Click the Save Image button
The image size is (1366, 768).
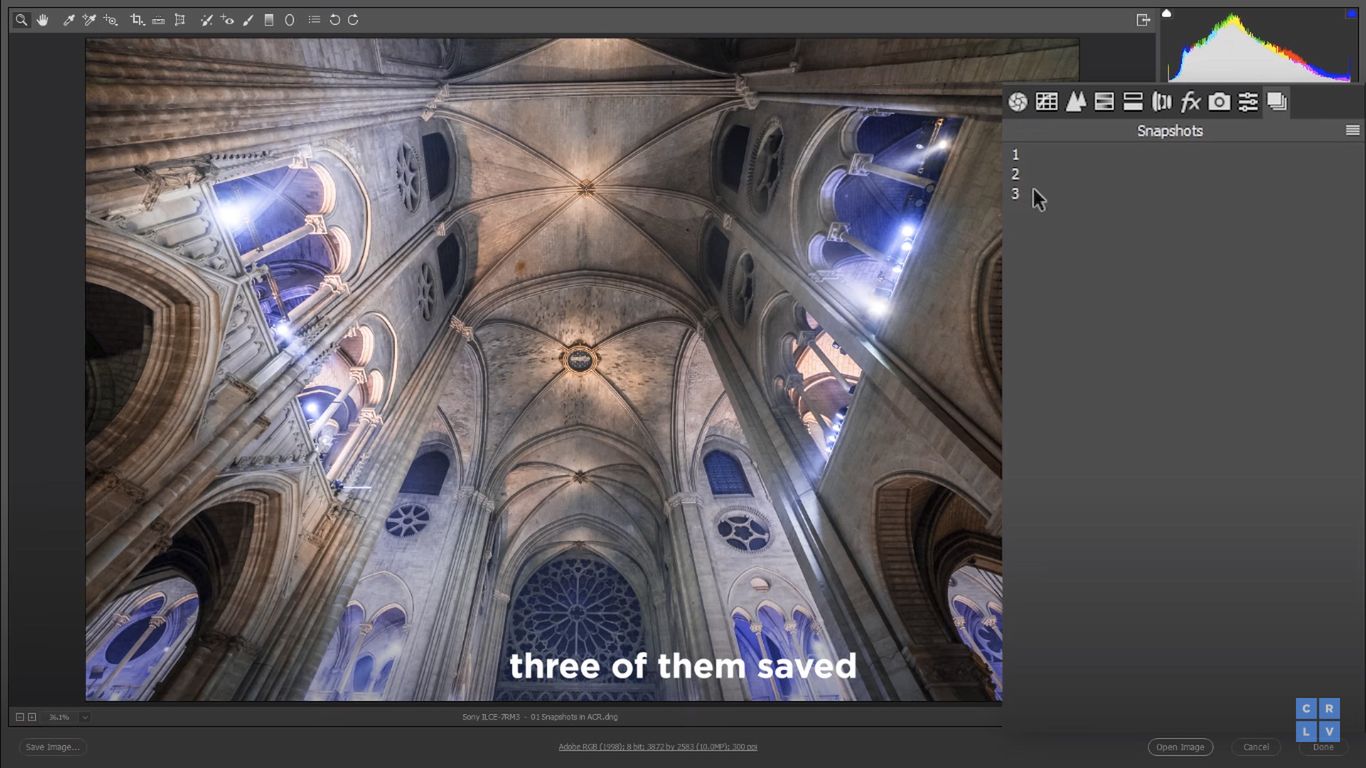[51, 746]
